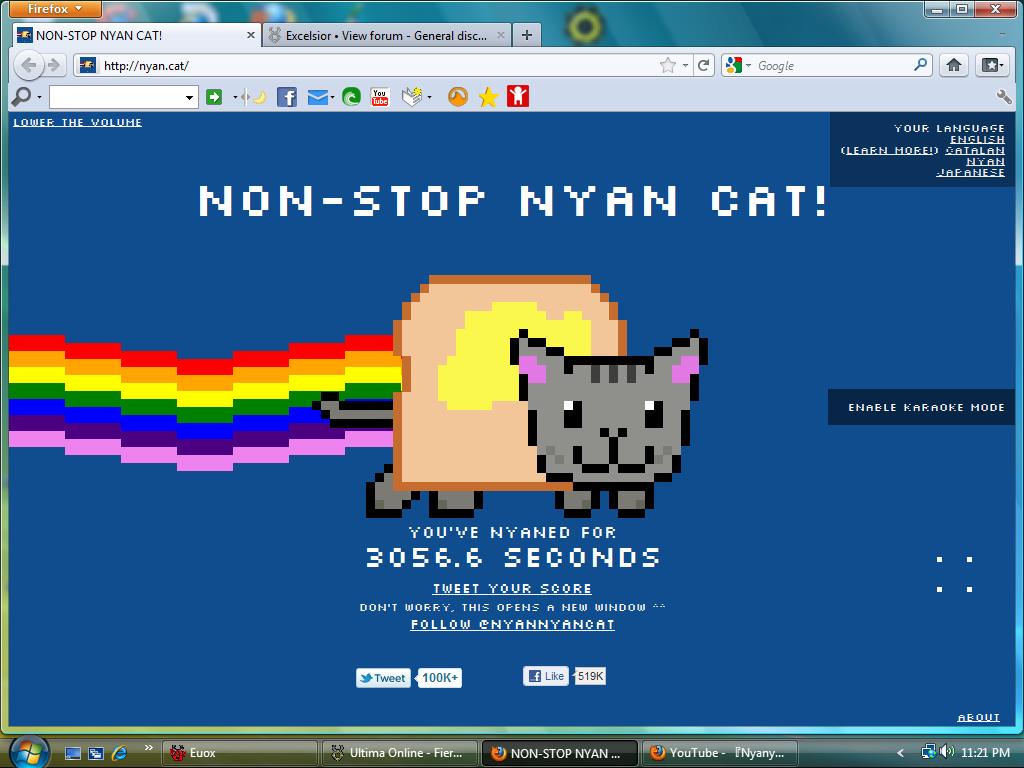1024x768 pixels.
Task: Expand the book icon dropdown arrow
Action: (x=428, y=97)
